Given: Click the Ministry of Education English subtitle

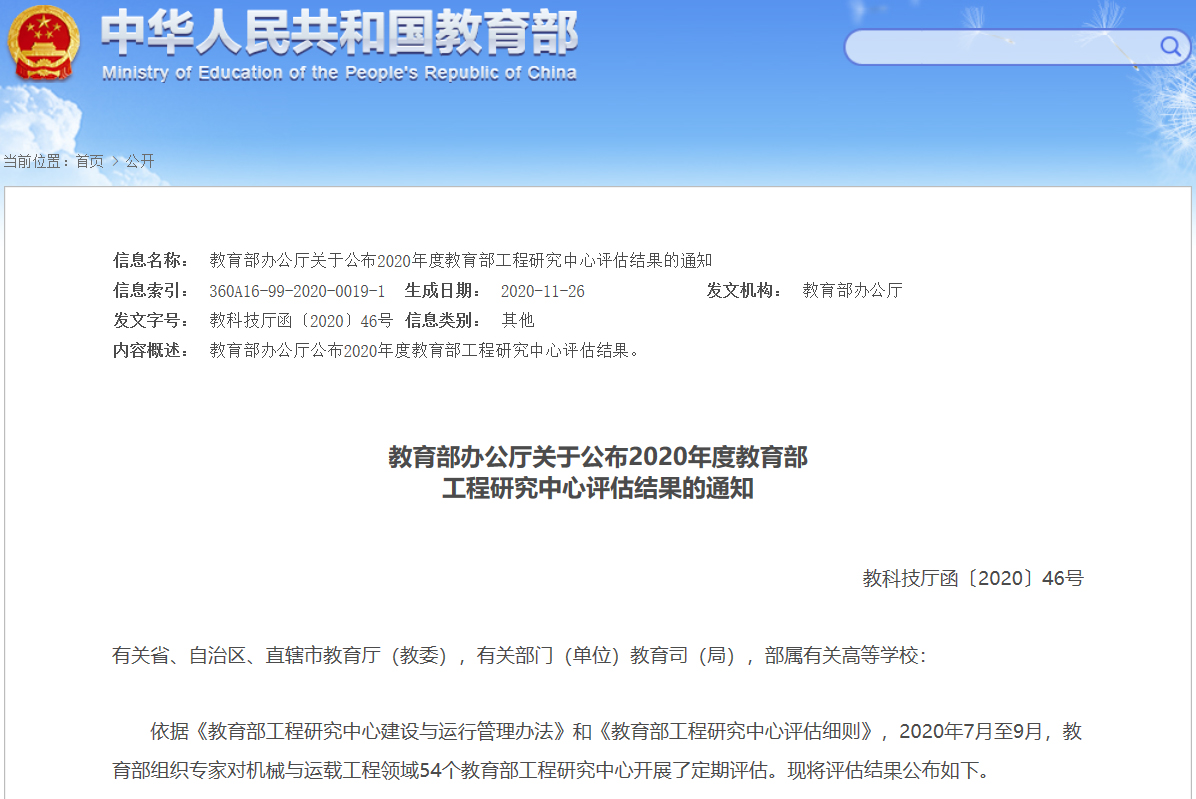Looking at the screenshot, I should point(339,73).
